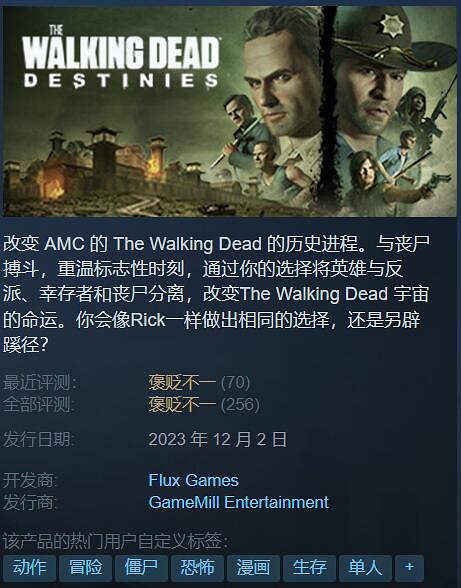Select the 恐怖 tag
Screen dimensions: 461x588
pos(198,568)
